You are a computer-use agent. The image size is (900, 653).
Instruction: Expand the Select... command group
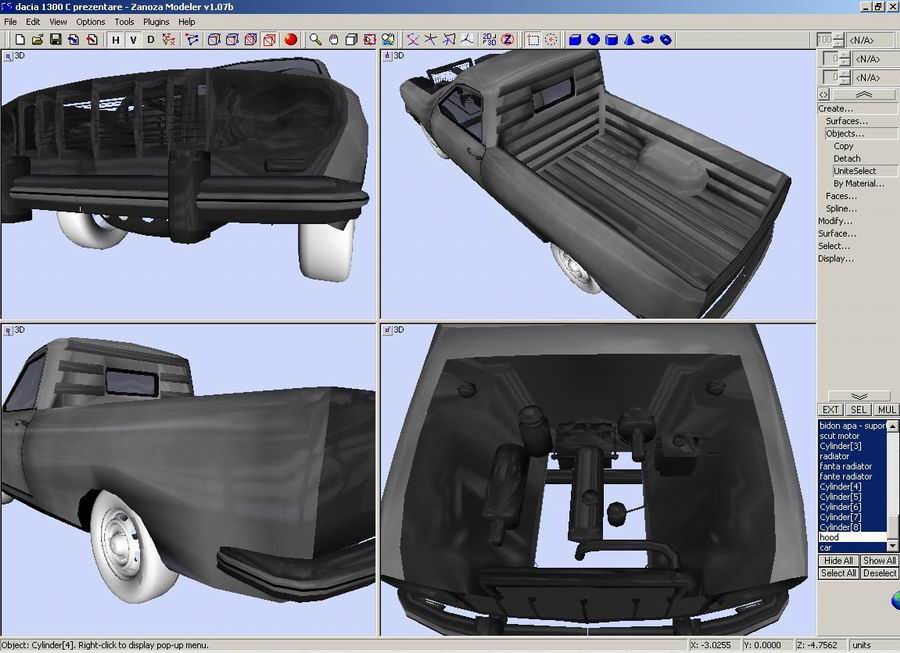tap(834, 246)
